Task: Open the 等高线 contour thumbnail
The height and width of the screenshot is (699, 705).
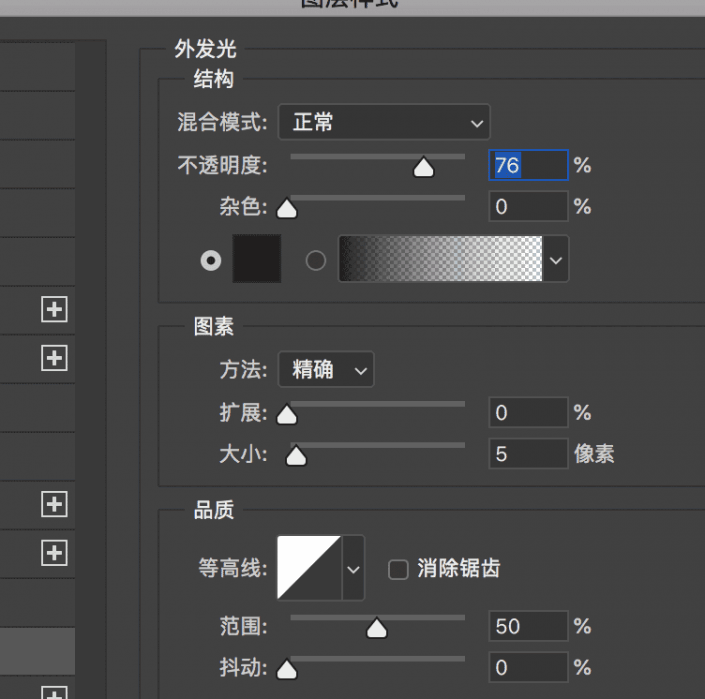Action: pyautogui.click(x=309, y=567)
